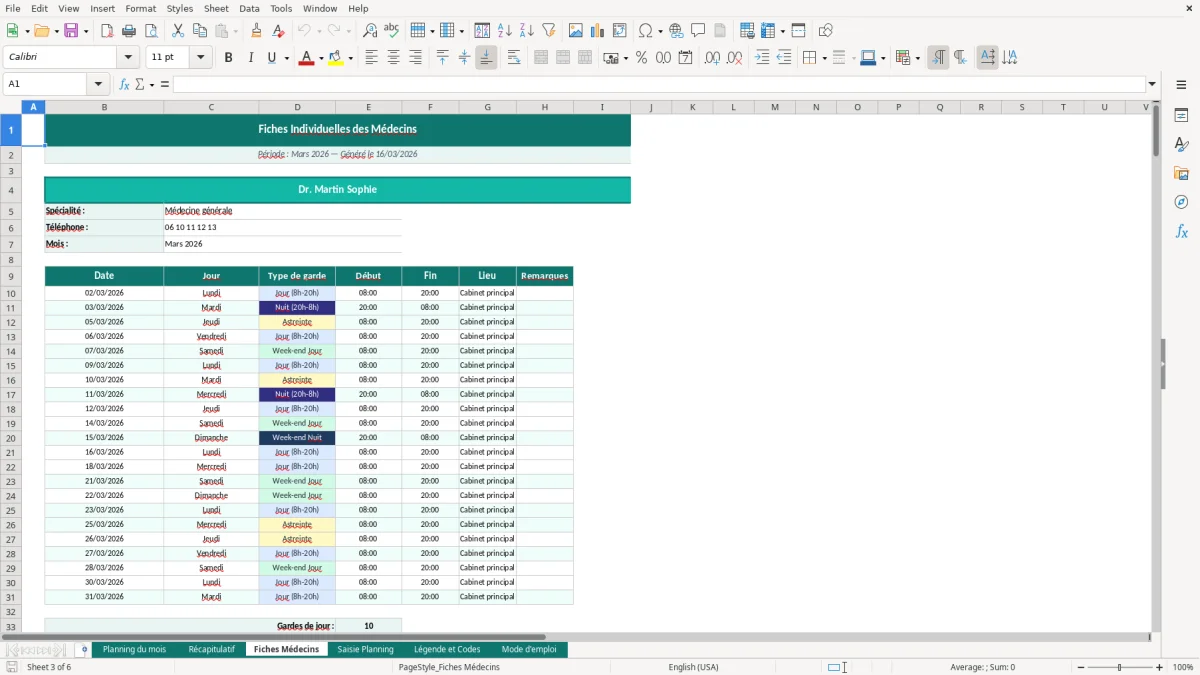Apply the yellow background color swatch
1200x675 pixels.
pos(336,58)
